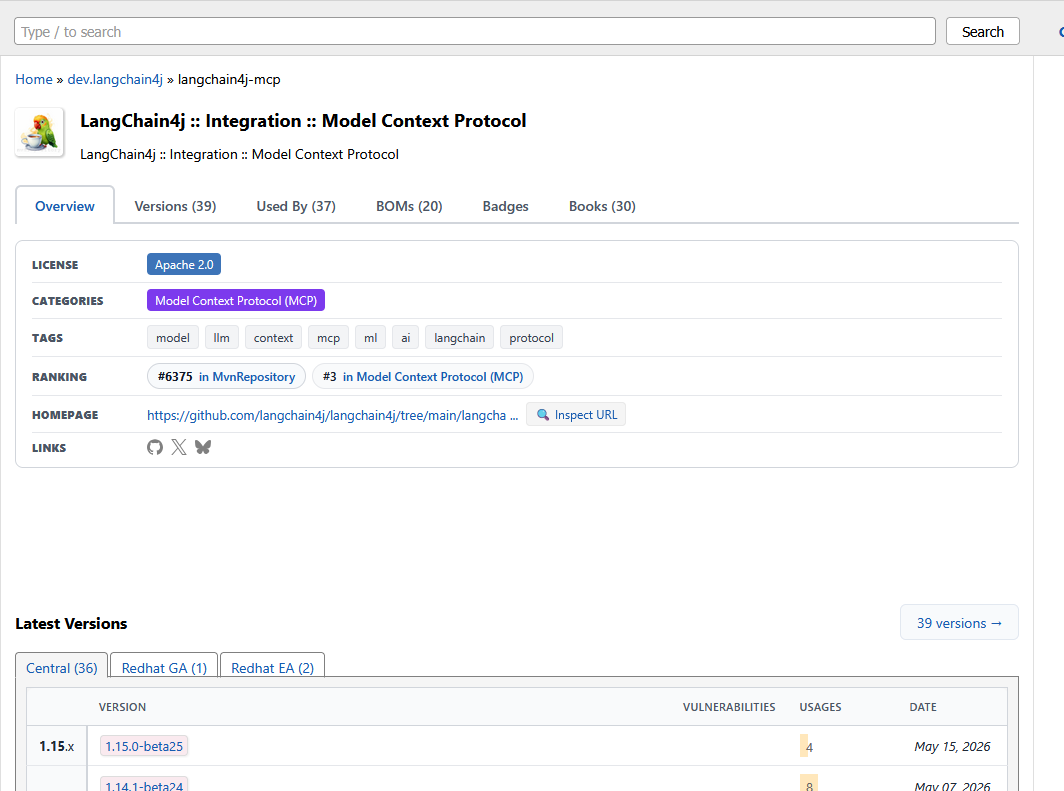Click the LangChain4j parrot logo thumbnail
This screenshot has width=1064, height=791.
[x=39, y=132]
